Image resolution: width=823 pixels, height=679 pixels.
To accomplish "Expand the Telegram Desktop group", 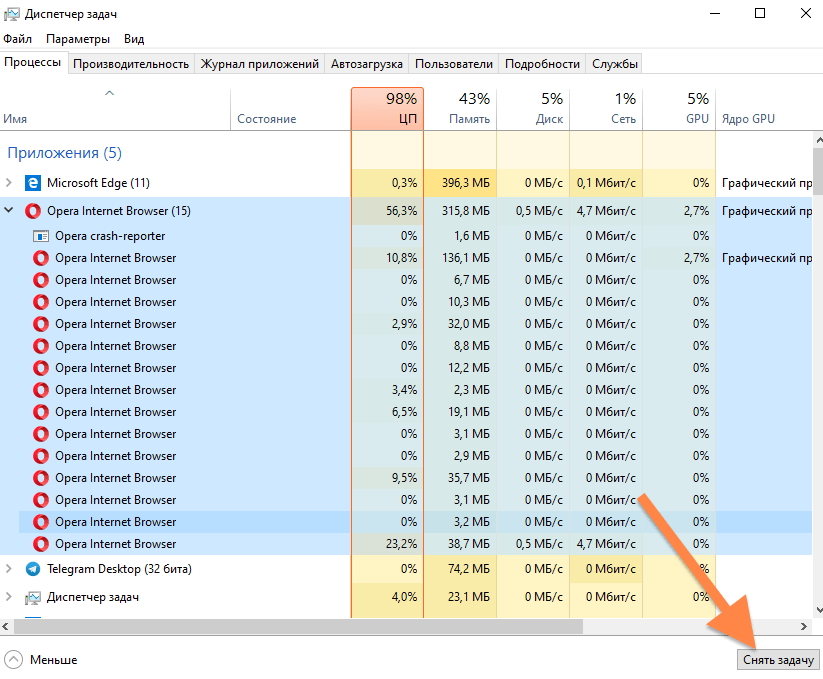I will point(8,569).
